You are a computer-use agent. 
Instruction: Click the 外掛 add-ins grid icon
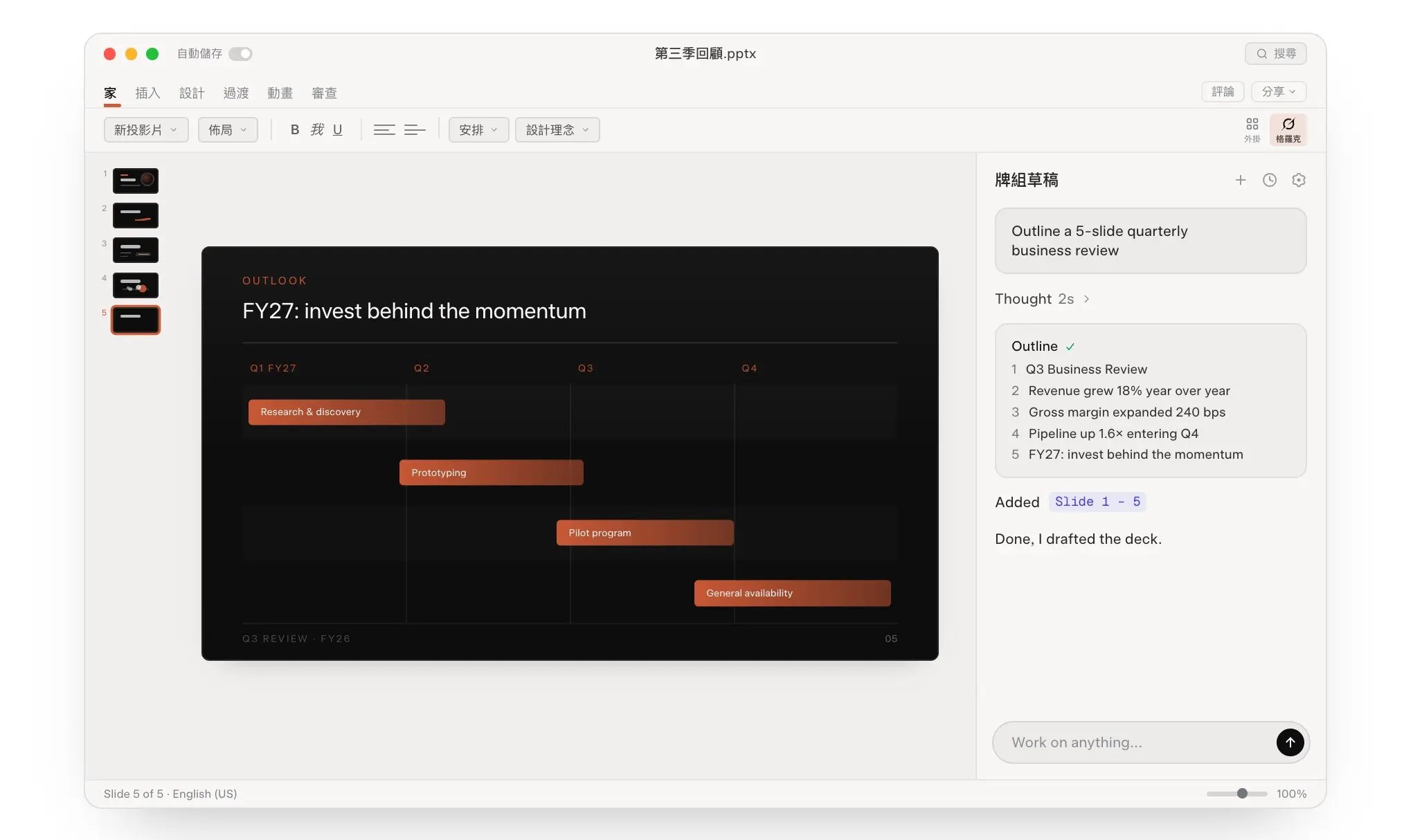coord(1252,129)
